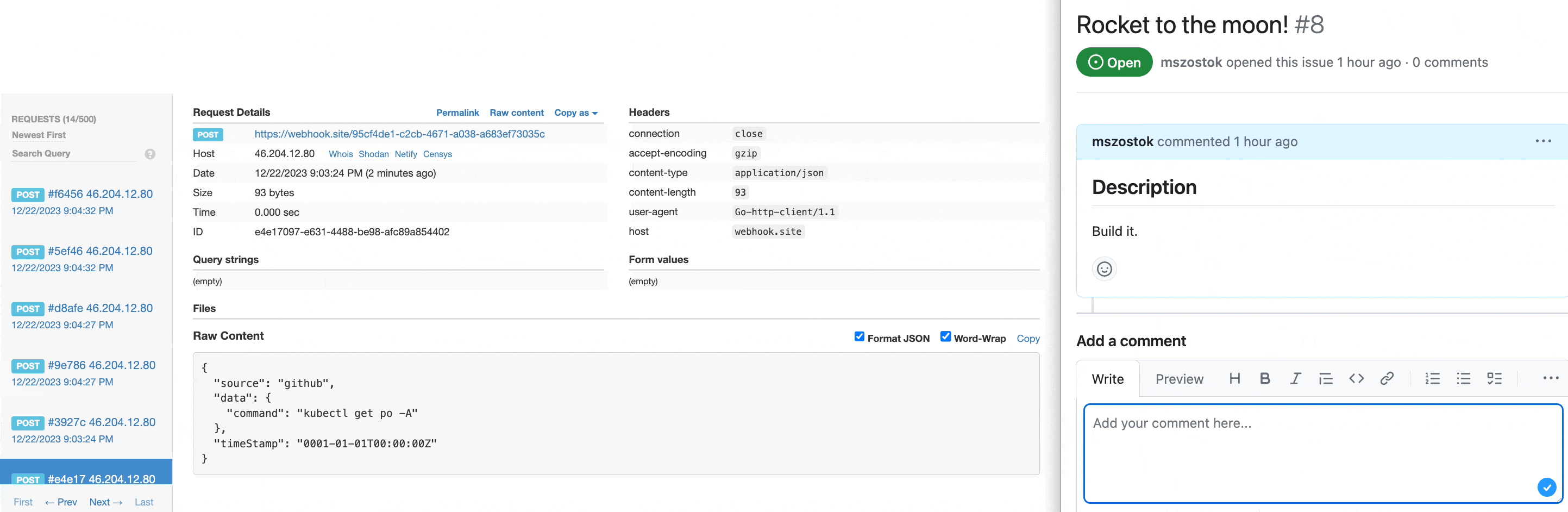The image size is (1568, 512).
Task: Insert a task list in comment
Action: click(1494, 379)
